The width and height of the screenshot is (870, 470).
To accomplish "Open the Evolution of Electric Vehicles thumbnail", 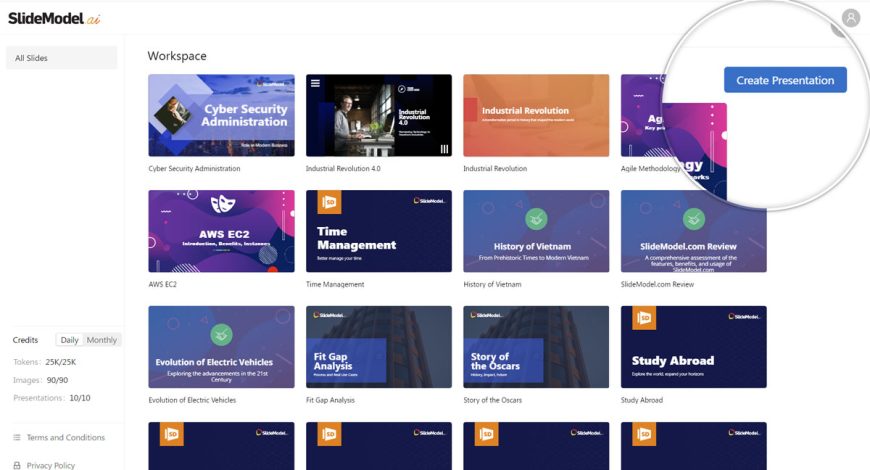I will click(221, 347).
